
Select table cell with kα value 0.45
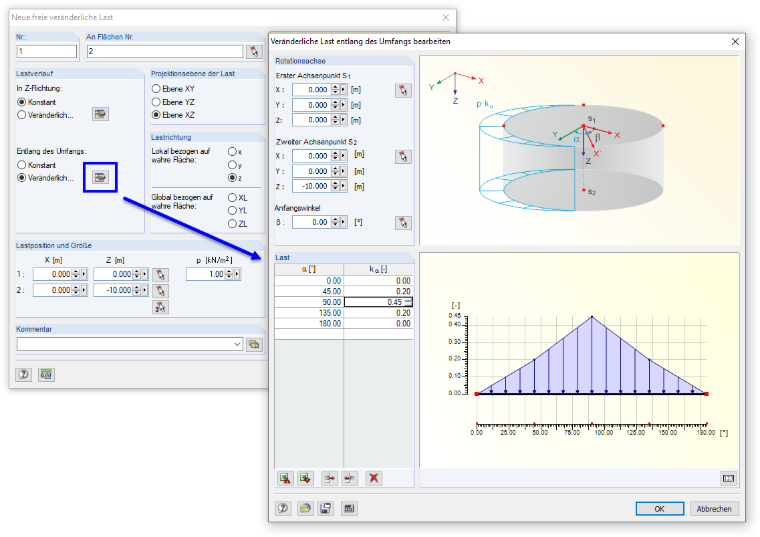click(378, 302)
